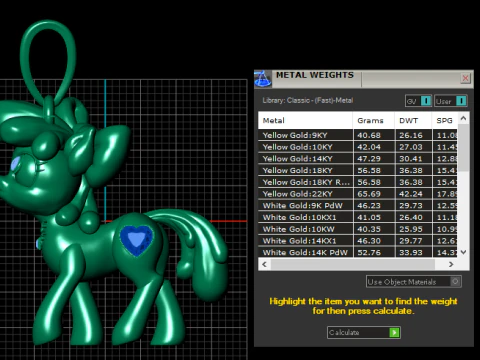This screenshot has height=360, width=480.
Task: Select the blue heart gem on pony
Action: (136, 240)
